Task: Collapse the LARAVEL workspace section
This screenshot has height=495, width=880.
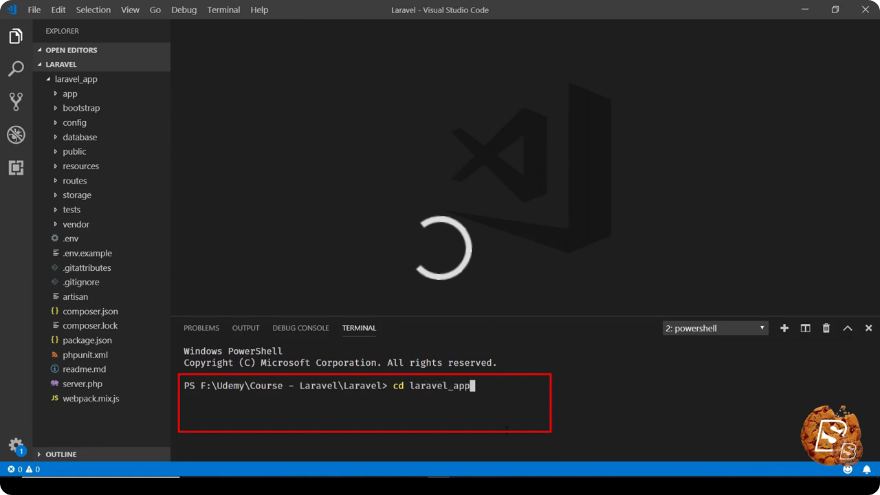Action: [x=101, y=65]
